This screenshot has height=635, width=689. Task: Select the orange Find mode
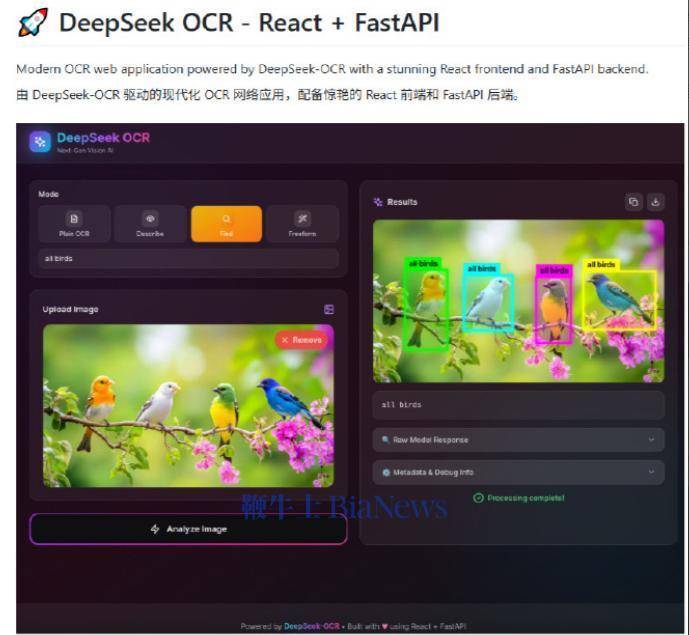(226, 224)
